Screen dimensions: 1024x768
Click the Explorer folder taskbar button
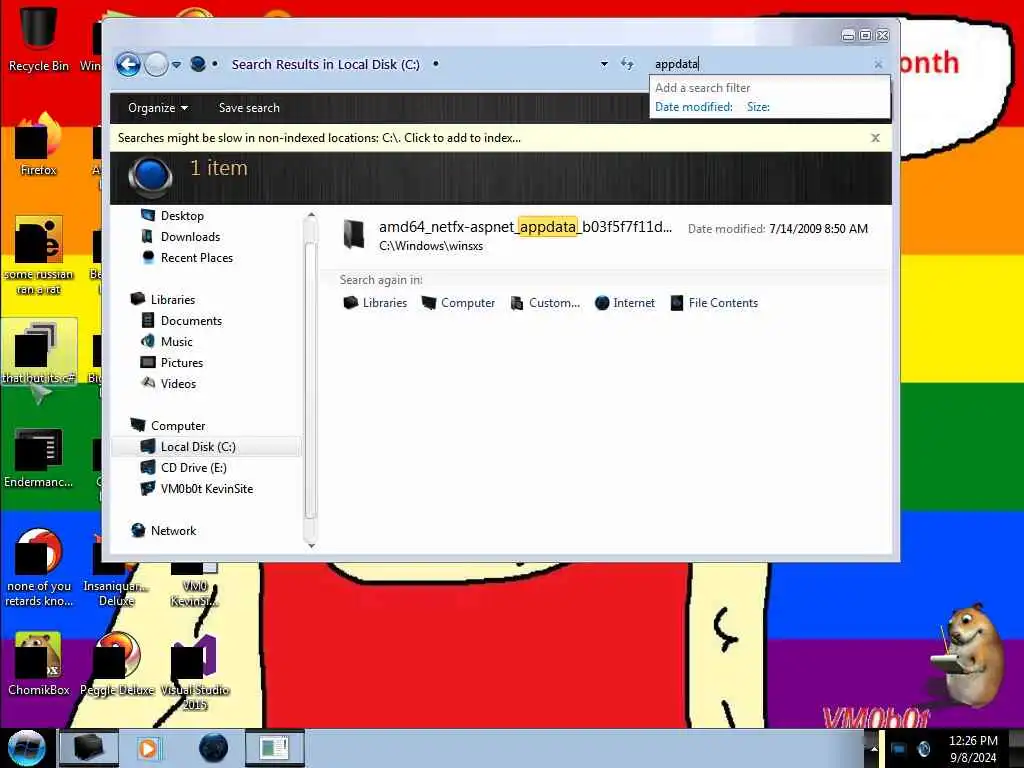(89, 748)
